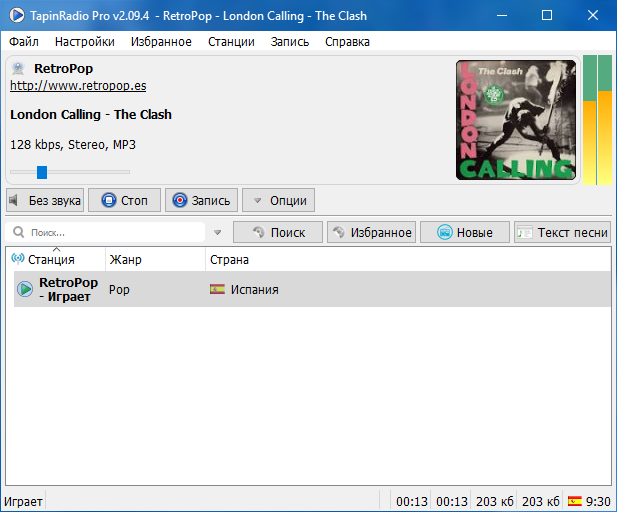Click the station icon next to RetroPop
Image resolution: width=617 pixels, height=512 pixels.
(x=18, y=68)
